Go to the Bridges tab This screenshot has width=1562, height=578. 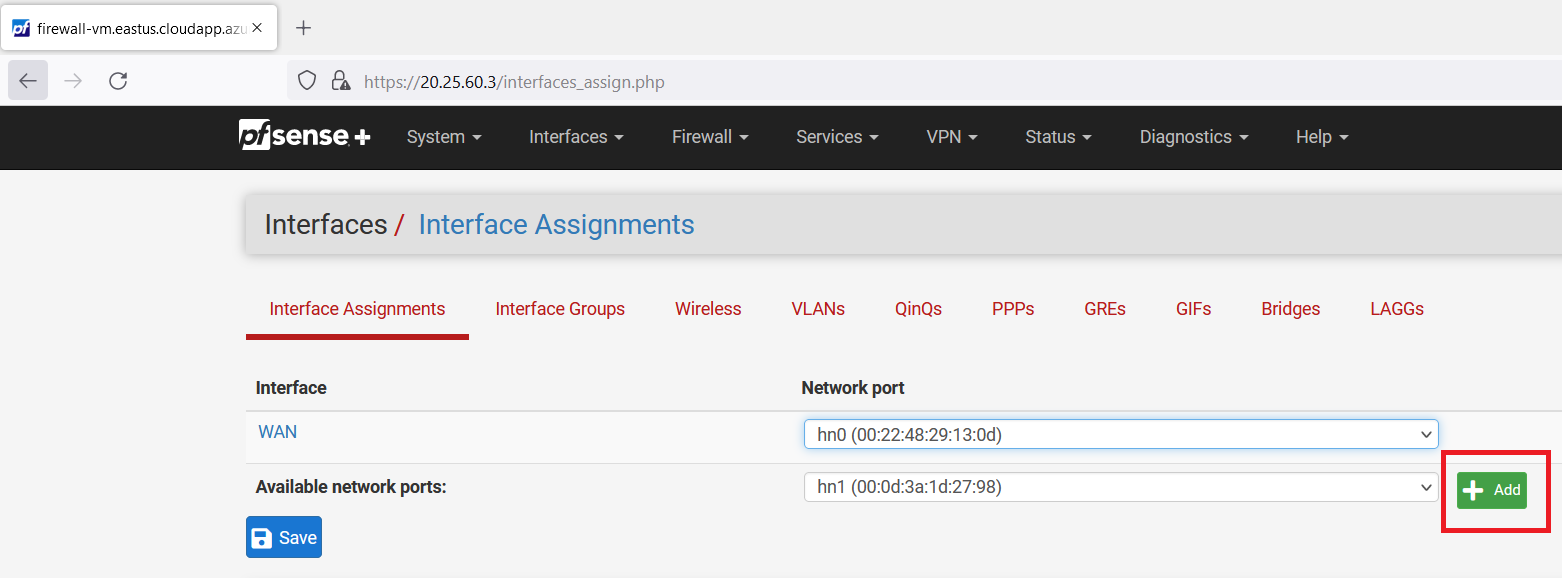1290,309
